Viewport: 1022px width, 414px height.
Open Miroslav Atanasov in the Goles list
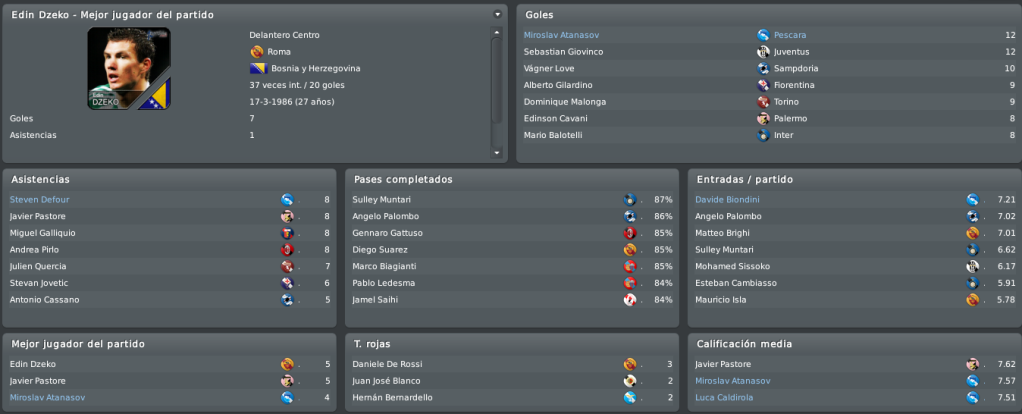pos(561,35)
